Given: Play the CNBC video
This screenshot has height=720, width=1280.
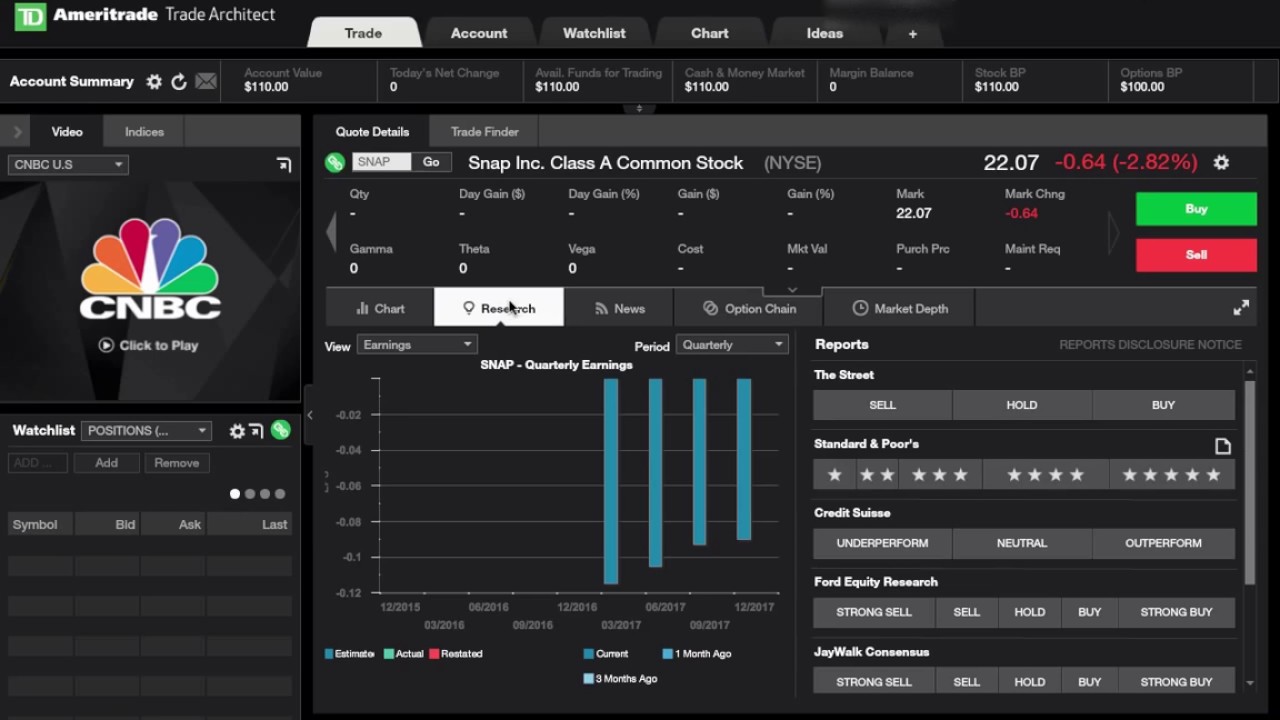Looking at the screenshot, I should (148, 345).
